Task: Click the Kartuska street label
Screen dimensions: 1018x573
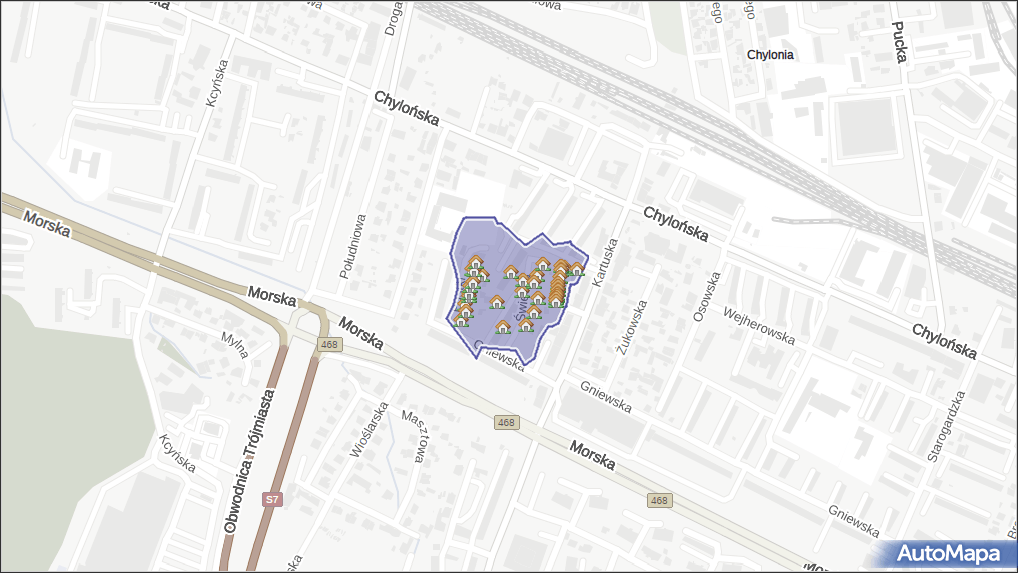Action: point(606,263)
